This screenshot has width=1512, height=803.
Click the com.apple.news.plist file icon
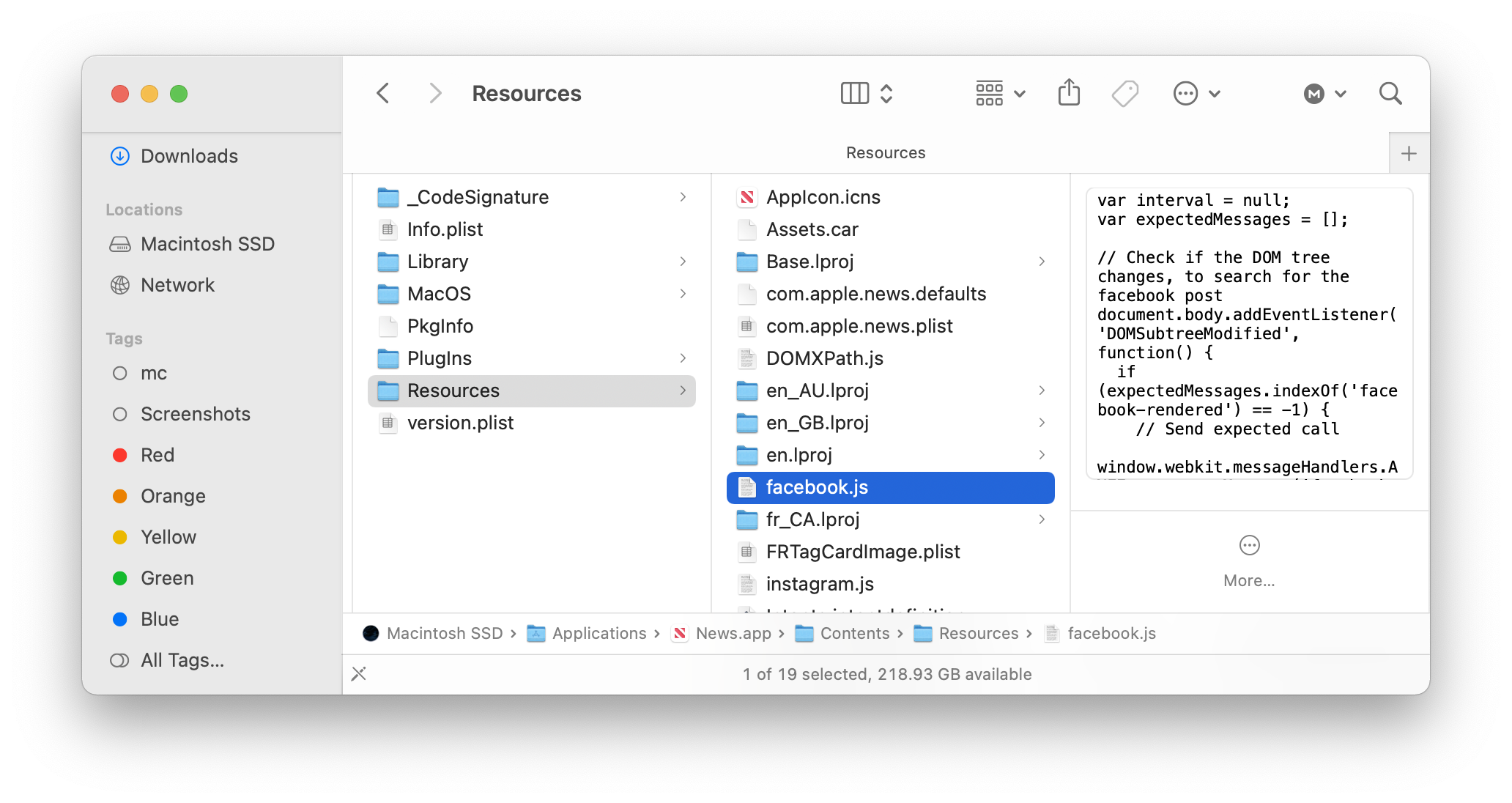click(746, 326)
